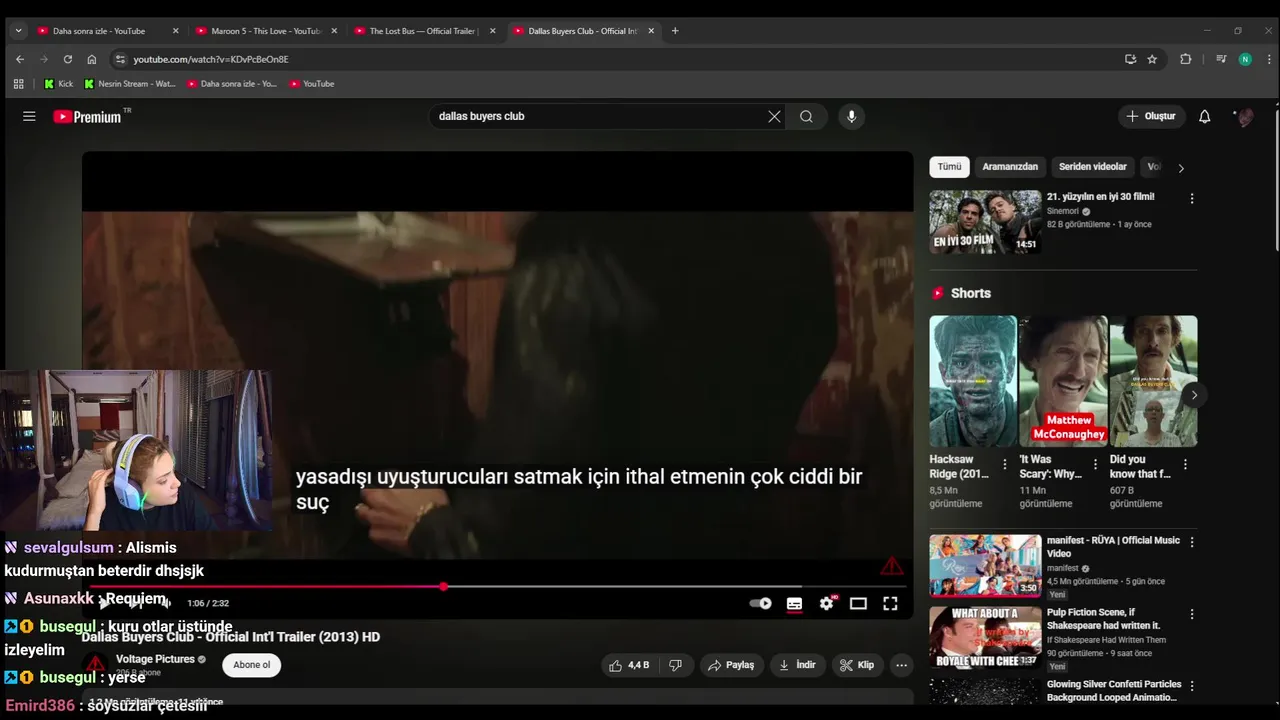Open Chrome extensions puzzle icon
This screenshot has height=720, width=1280.
click(1186, 59)
